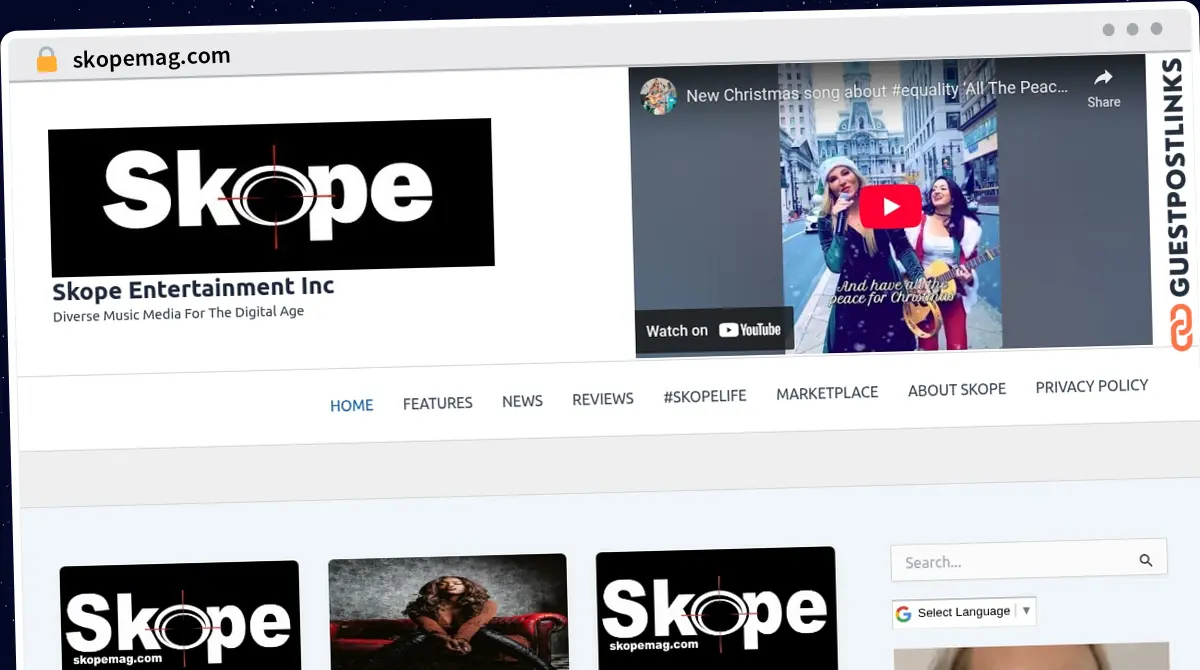Focus the Search... input field

click(x=1029, y=561)
